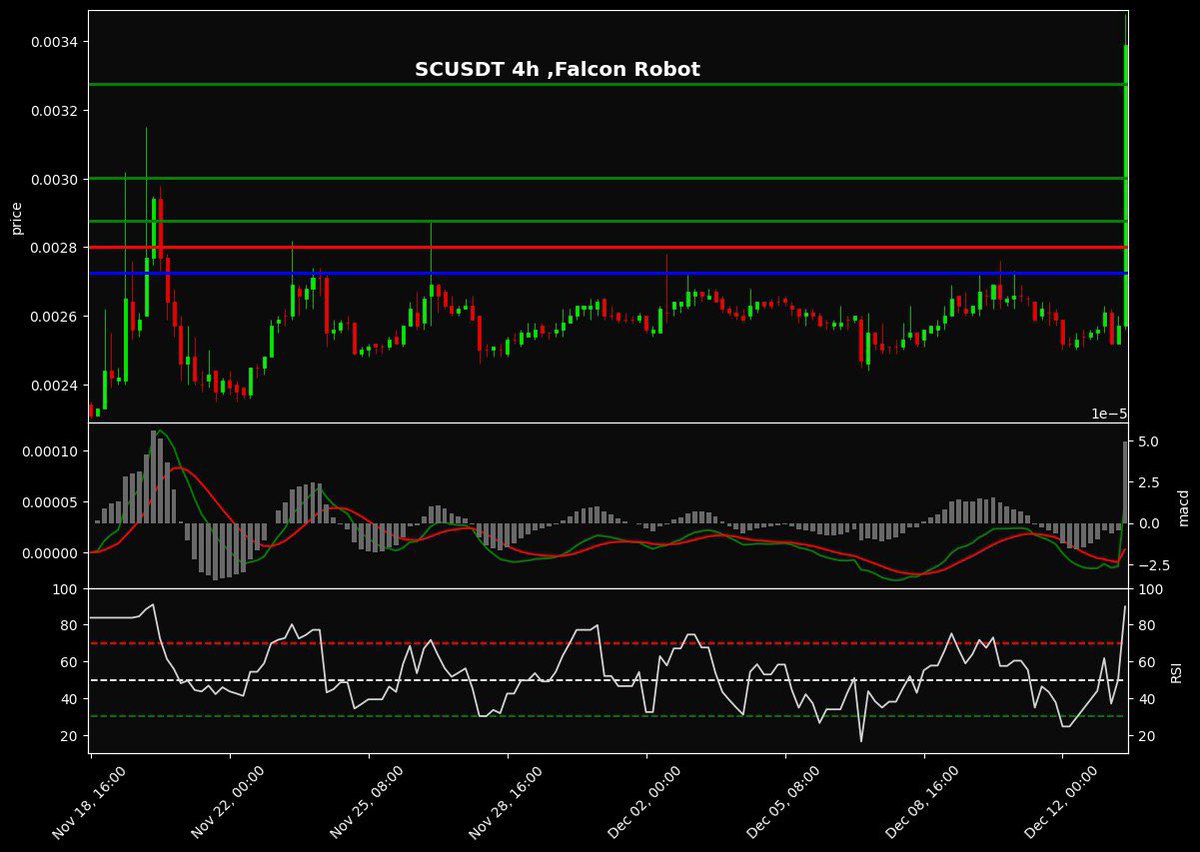Click the 0.00005 MACD left axis label
This screenshot has width=1200, height=852.
point(52,502)
